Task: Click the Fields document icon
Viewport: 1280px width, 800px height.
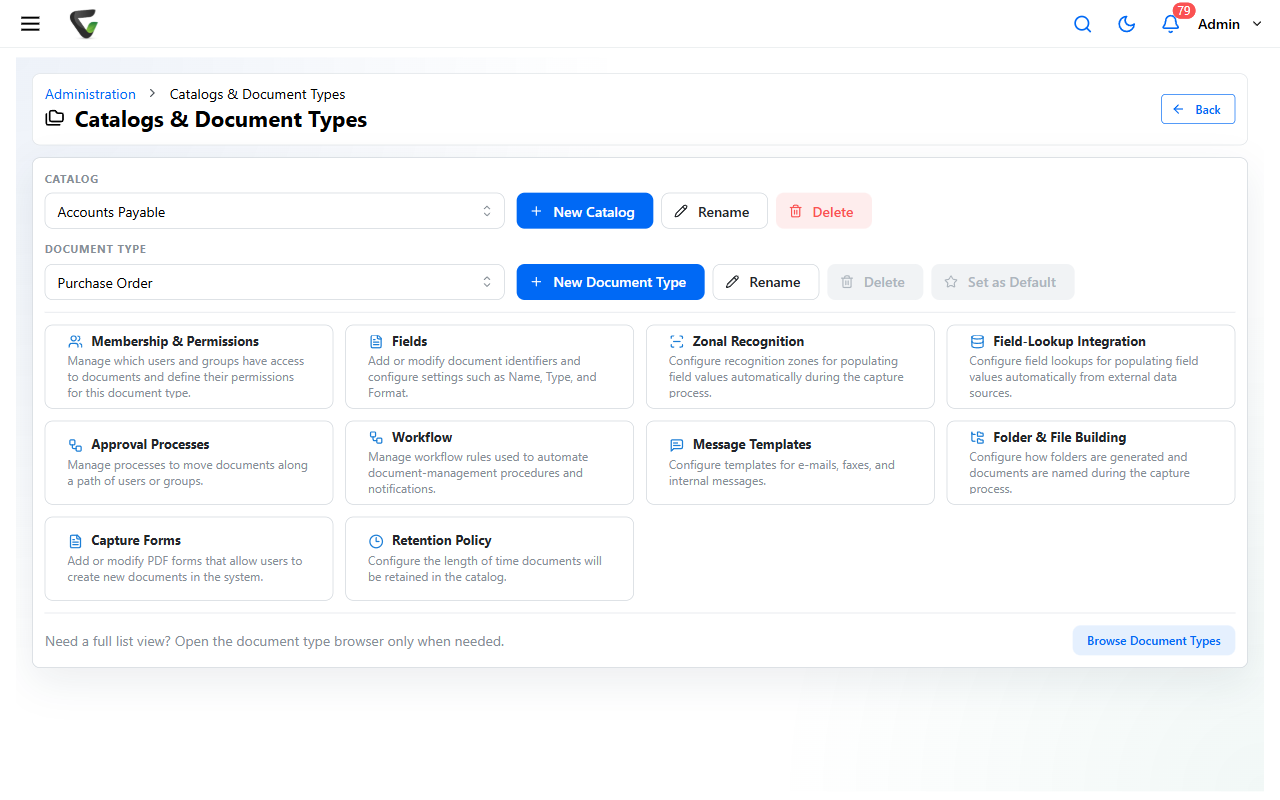Action: point(376,342)
